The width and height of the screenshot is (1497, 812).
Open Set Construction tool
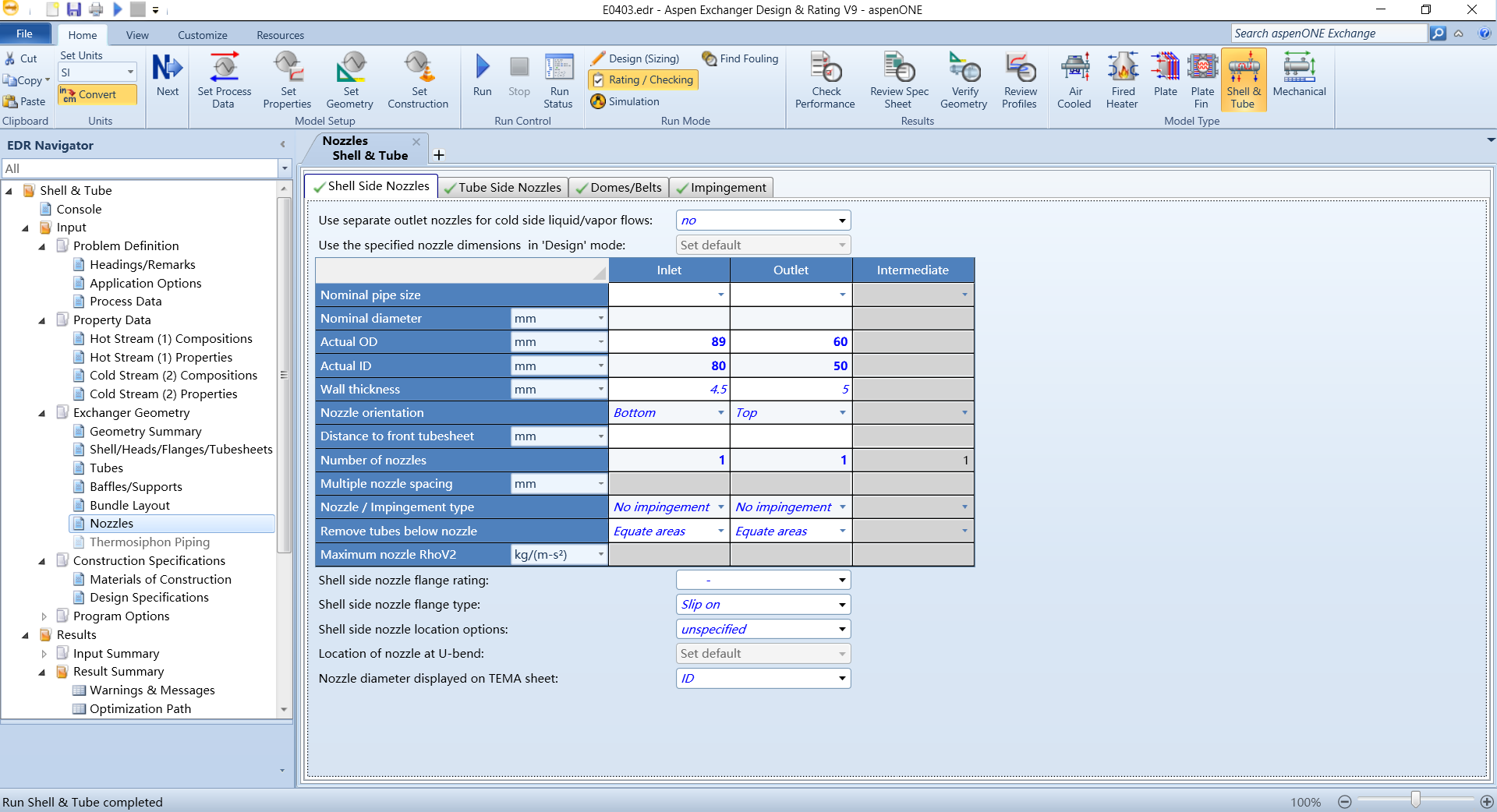pyautogui.click(x=418, y=80)
